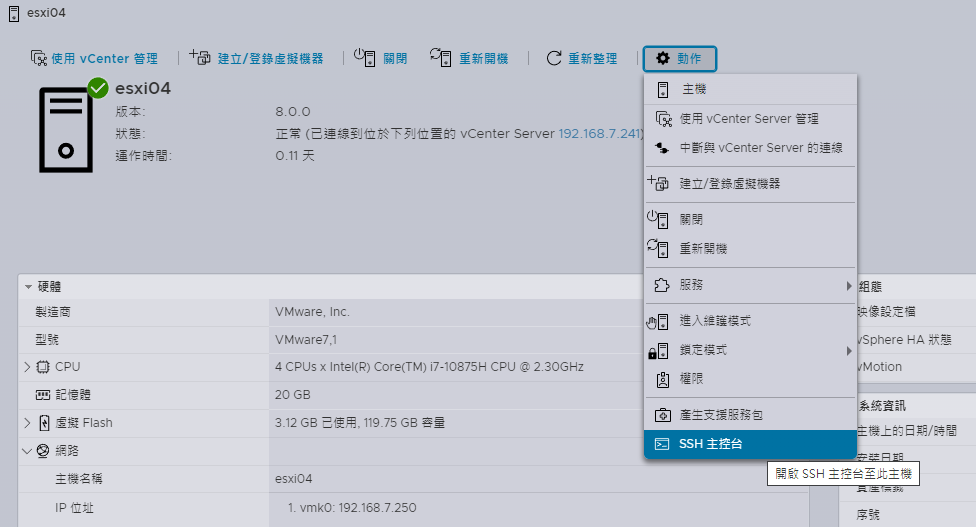Click the SSH 主控台 terminal icon
Viewport: 976px width, 527px height.
pyautogui.click(x=662, y=444)
